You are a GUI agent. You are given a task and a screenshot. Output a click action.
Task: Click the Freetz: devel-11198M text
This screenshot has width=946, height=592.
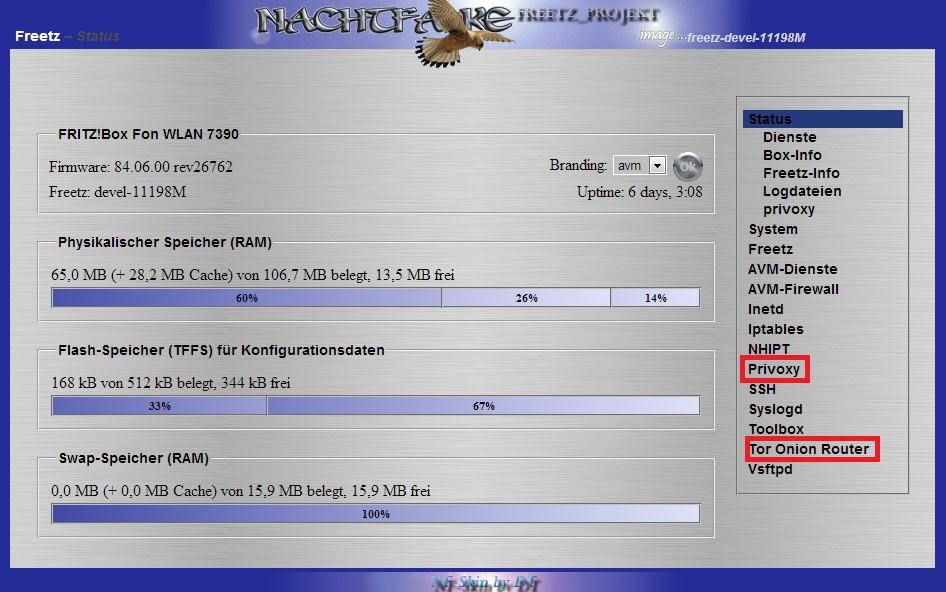tap(117, 192)
